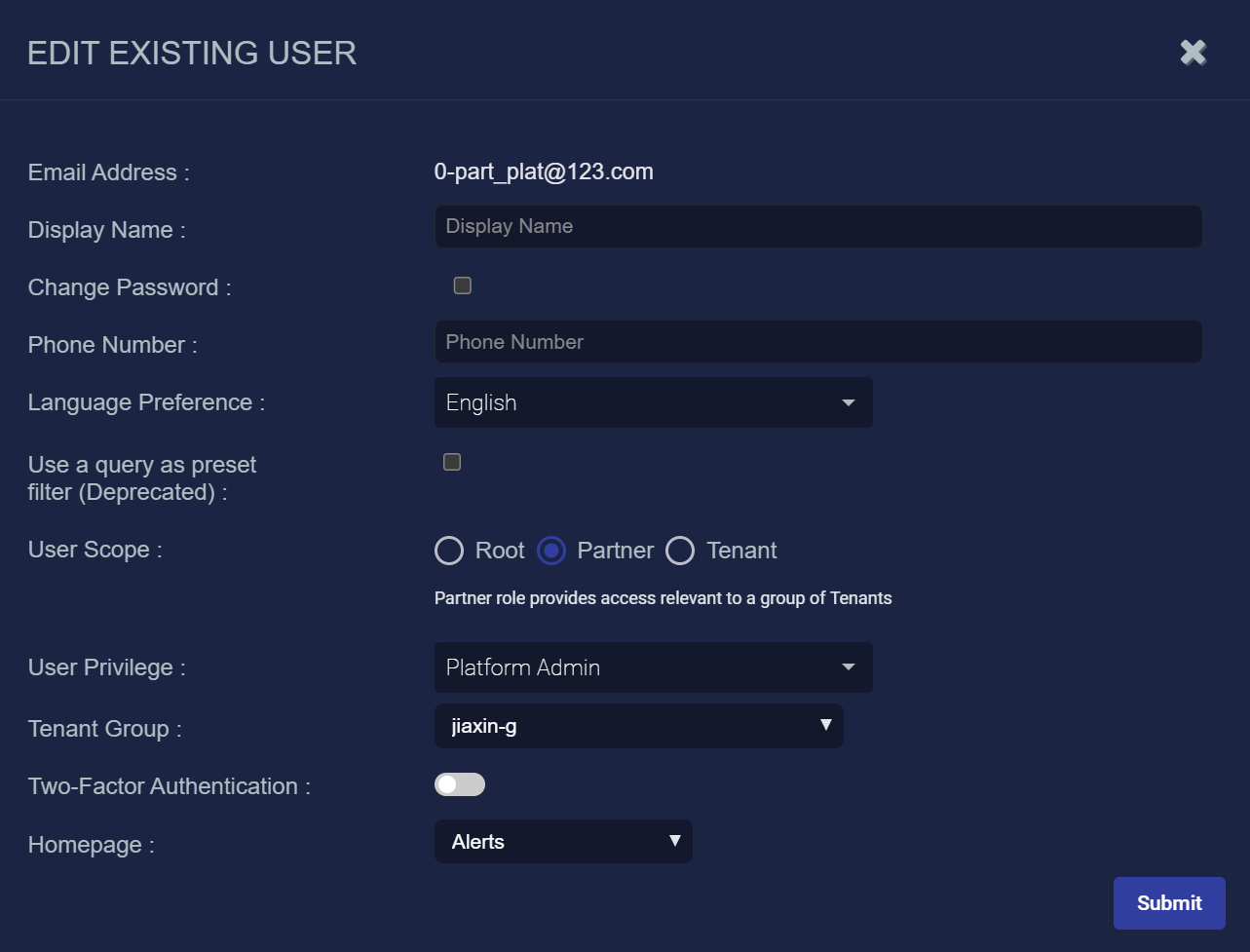Focus the Phone Number input box
The width and height of the screenshot is (1250, 952).
(817, 342)
